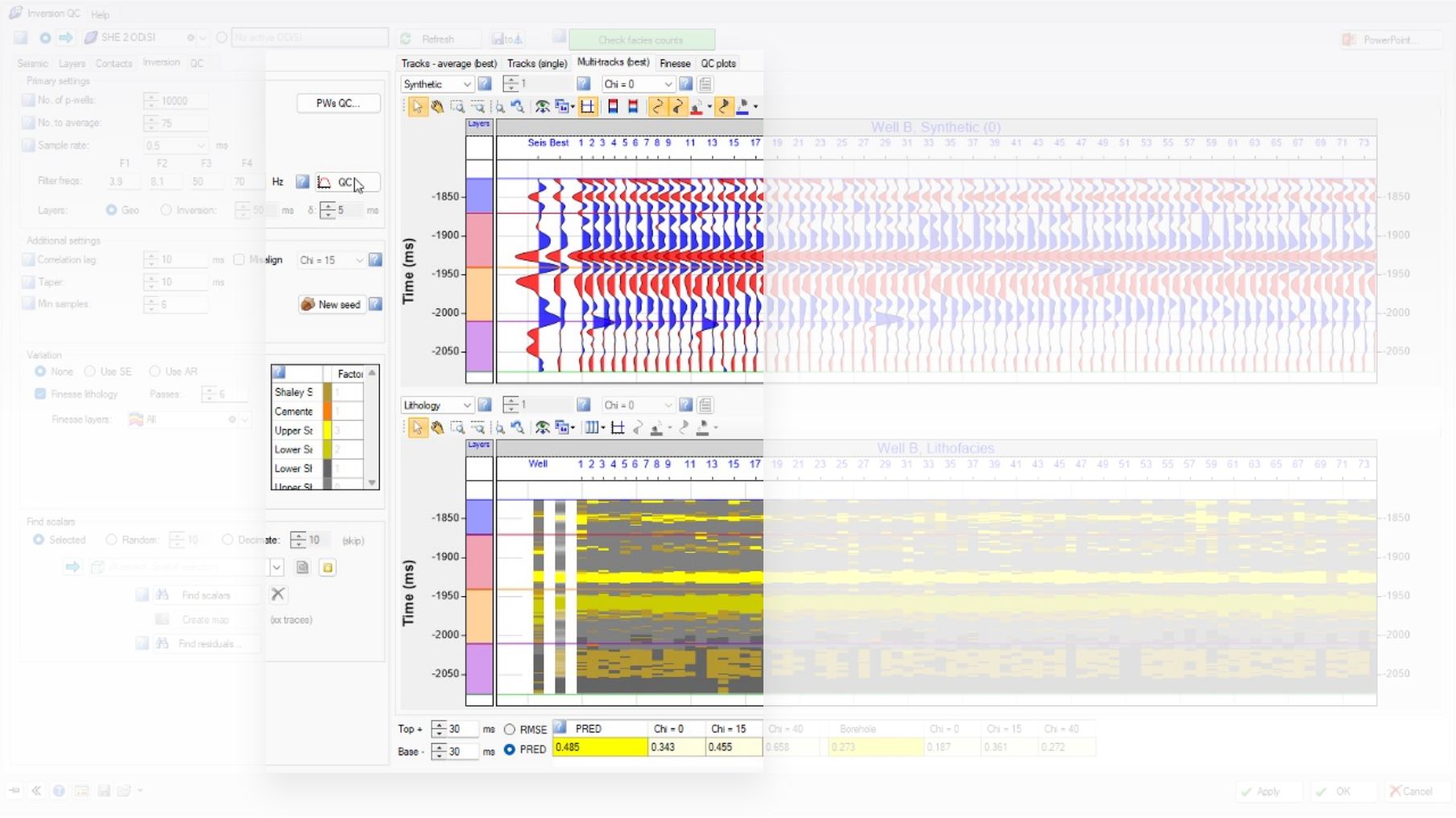Open the Finesse tab
1456x818 pixels.
[675, 64]
